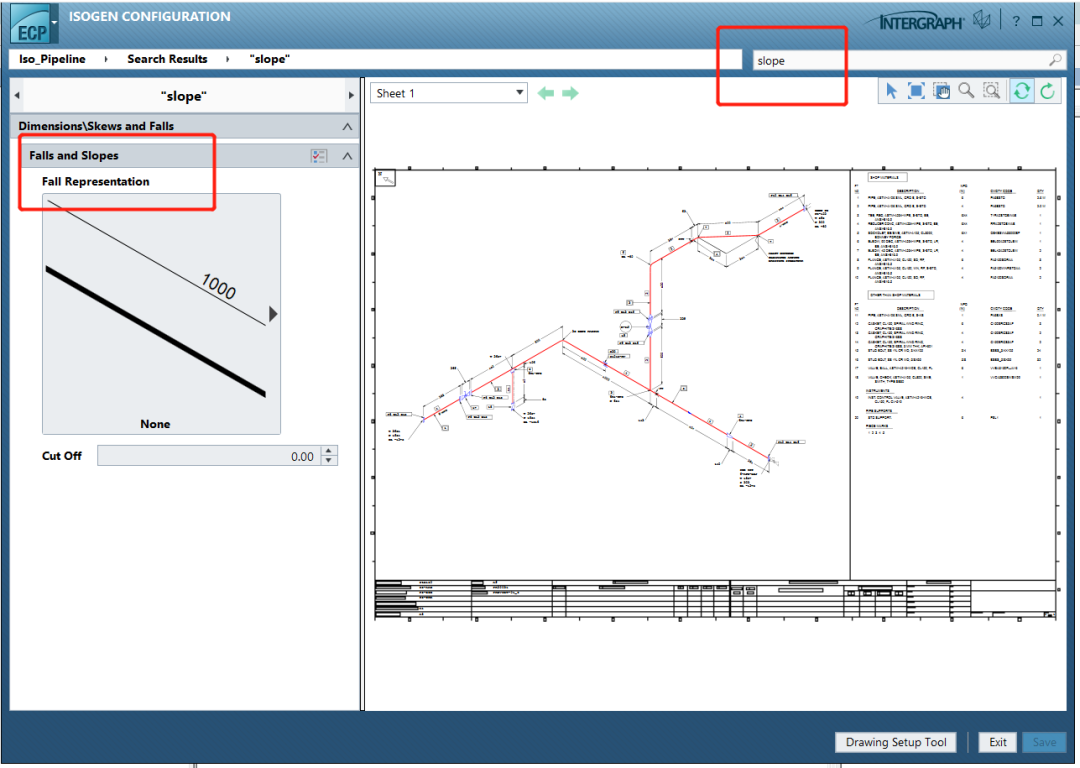Image resolution: width=1080 pixels, height=768 pixels.
Task: Click the ISOGEN CONFIGURATION title text
Action: (x=149, y=17)
